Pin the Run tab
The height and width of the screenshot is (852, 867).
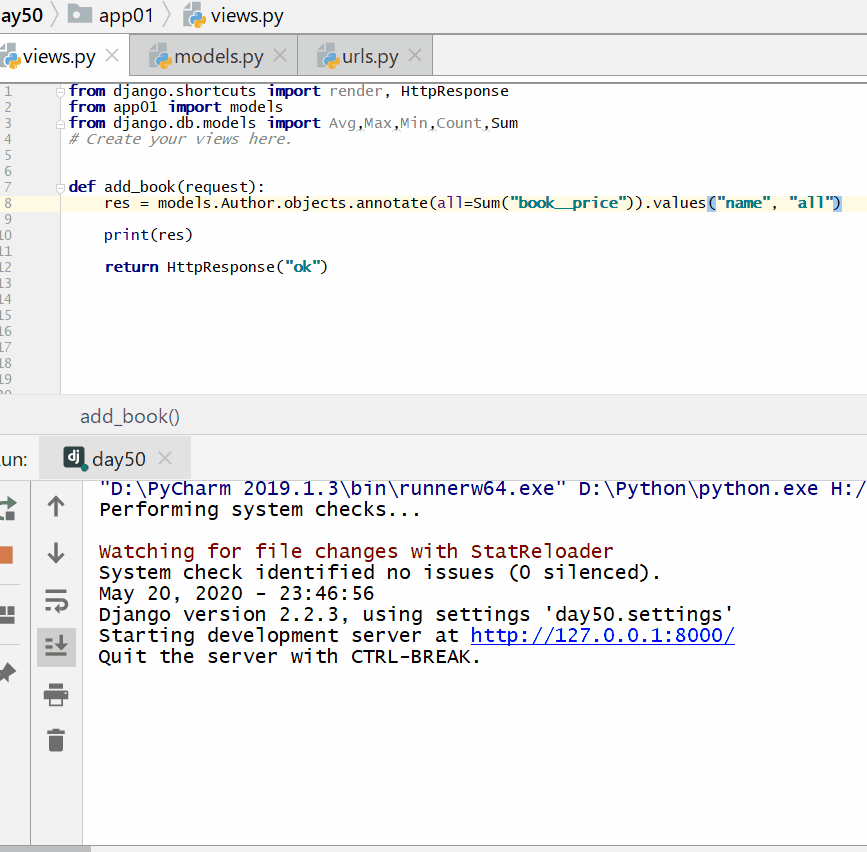tap(6, 672)
